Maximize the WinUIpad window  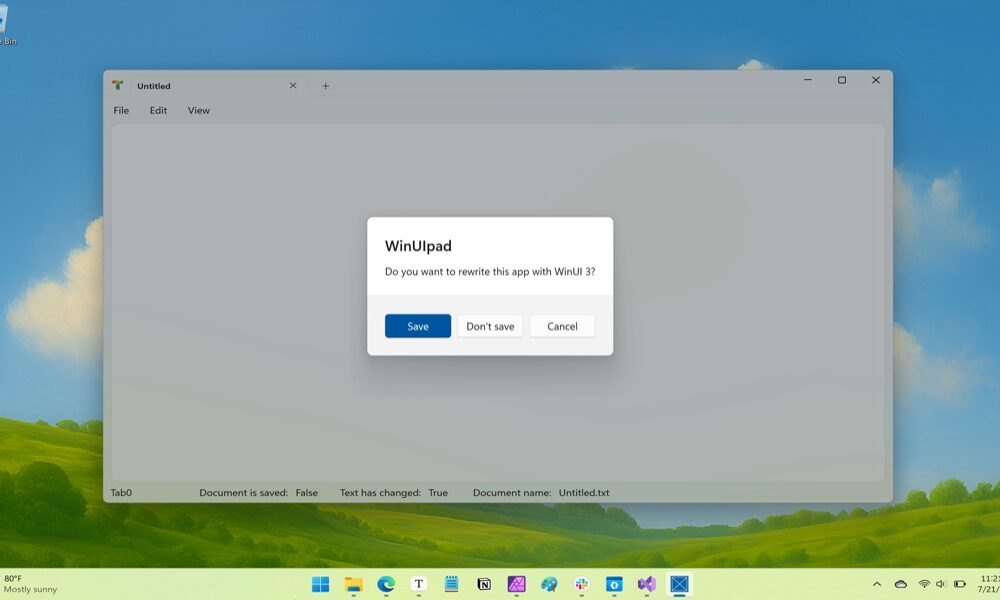(842, 80)
